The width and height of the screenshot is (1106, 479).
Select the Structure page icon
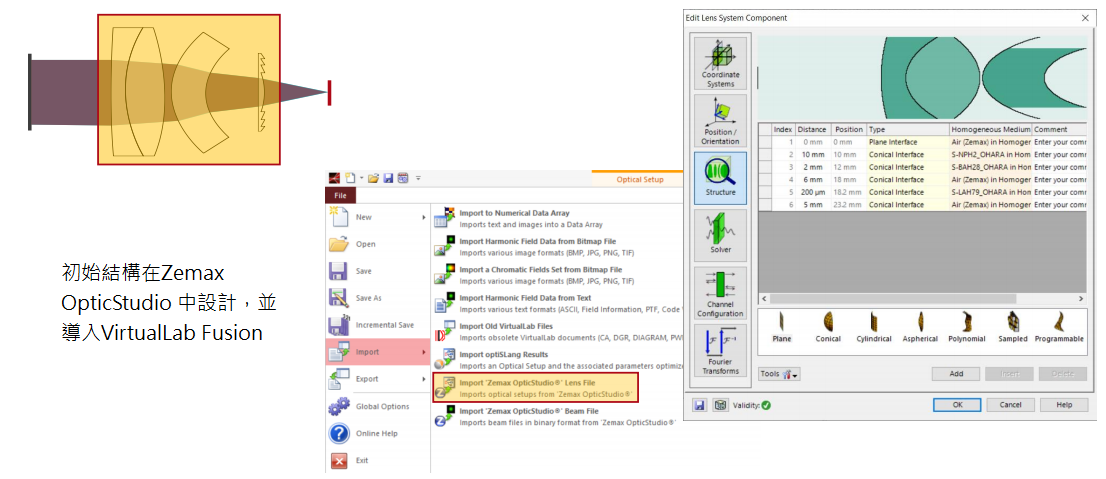(720, 178)
